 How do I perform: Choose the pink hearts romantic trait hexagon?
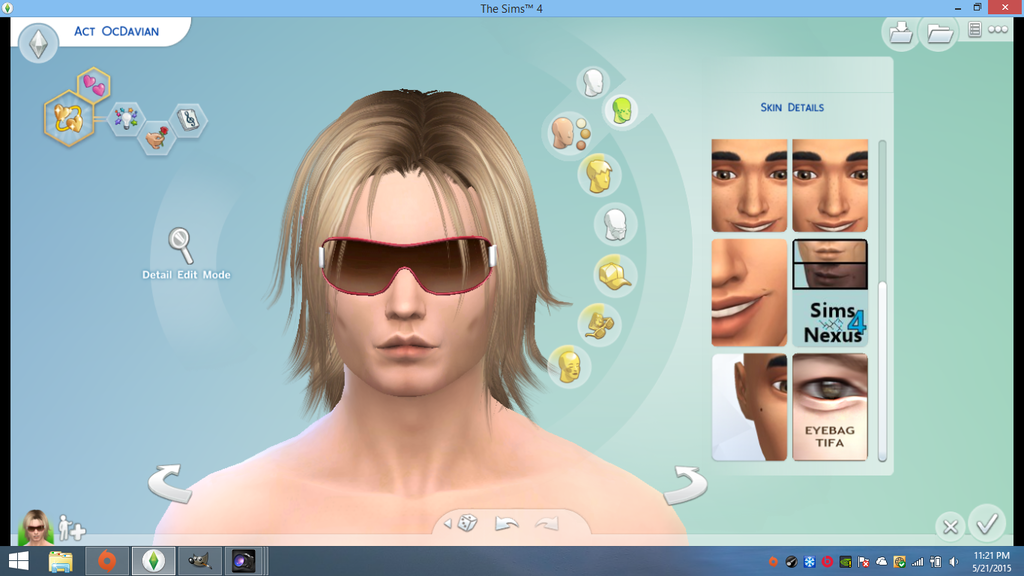point(94,85)
